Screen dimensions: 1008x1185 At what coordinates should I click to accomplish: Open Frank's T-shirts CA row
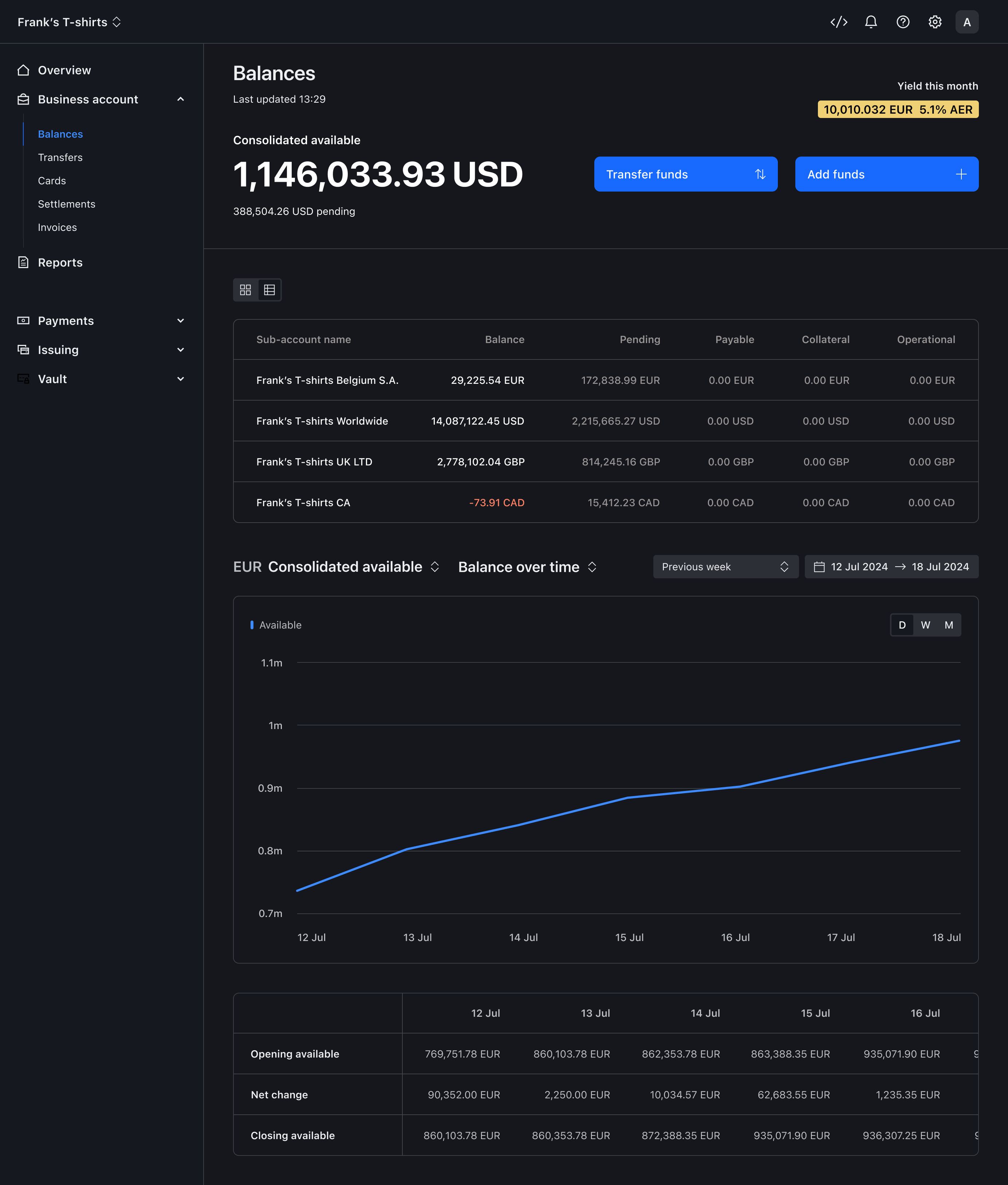coord(605,502)
